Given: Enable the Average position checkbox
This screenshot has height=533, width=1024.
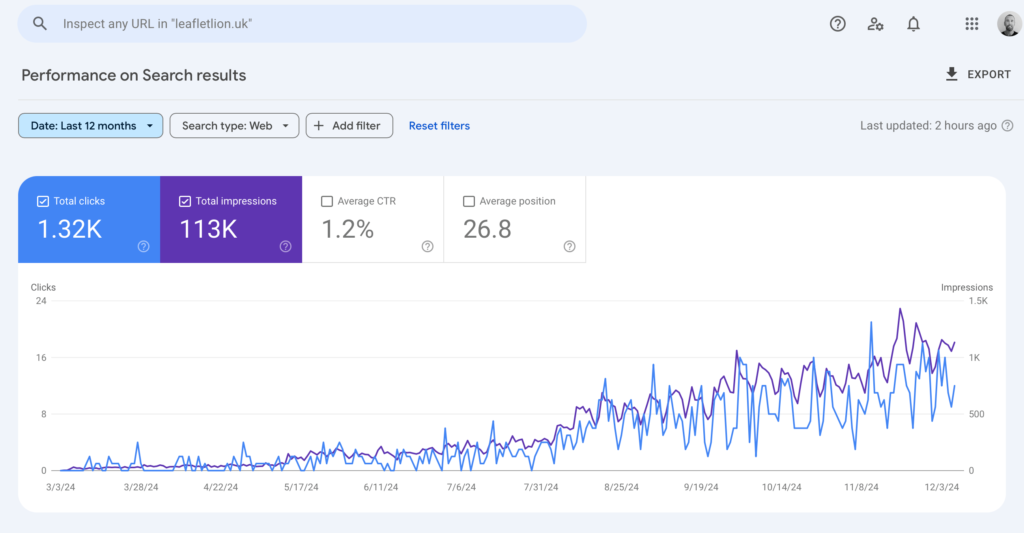Looking at the screenshot, I should [x=468, y=201].
